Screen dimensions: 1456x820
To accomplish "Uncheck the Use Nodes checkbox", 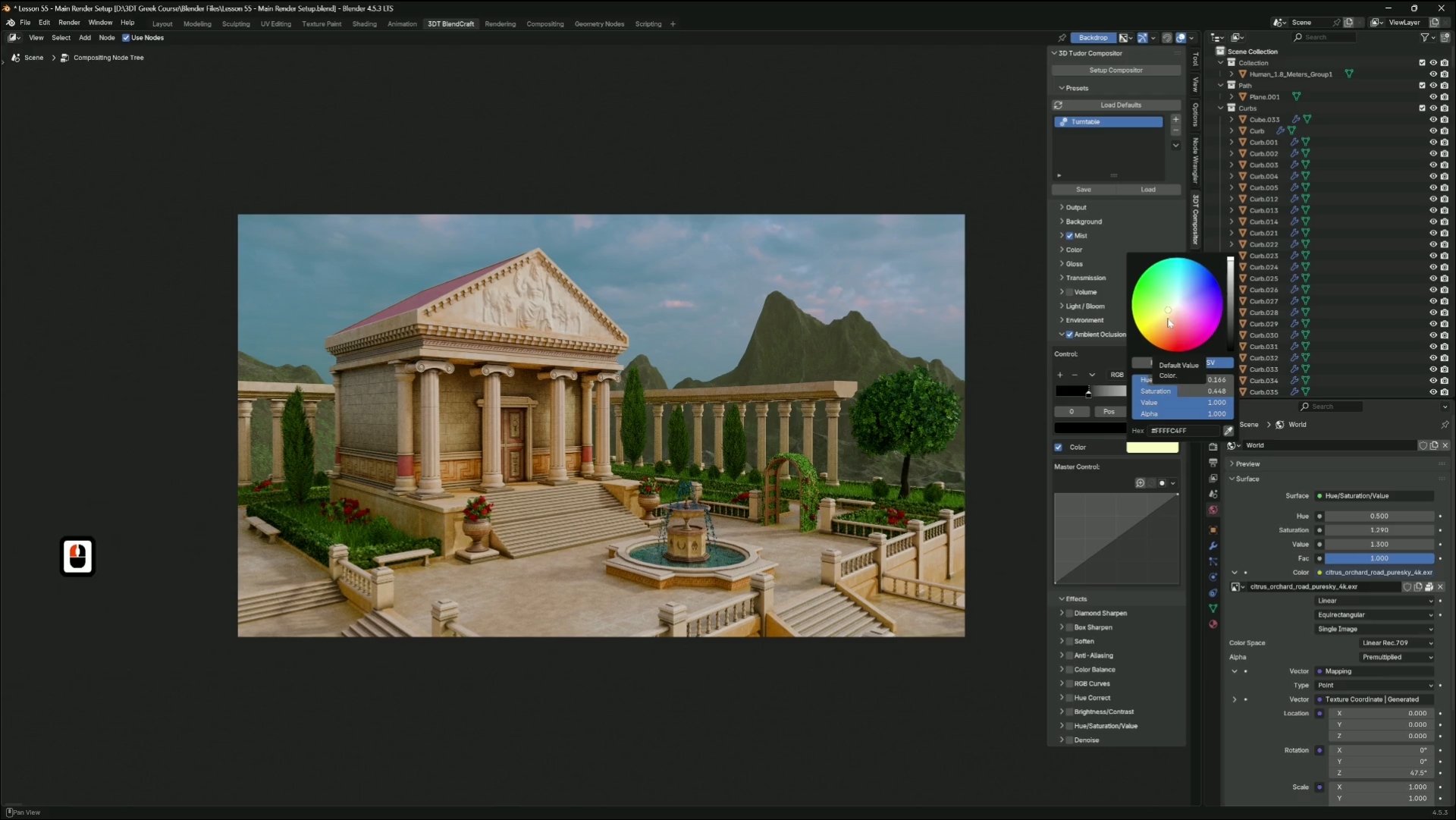I will coord(126,38).
